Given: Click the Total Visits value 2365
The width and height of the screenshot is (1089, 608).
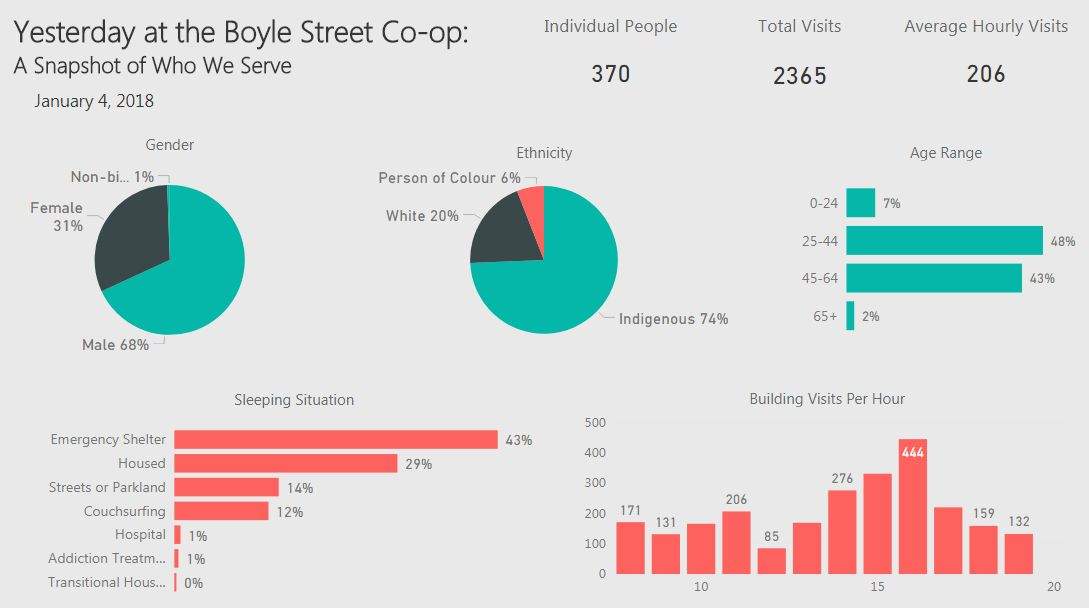Looking at the screenshot, I should [799, 75].
